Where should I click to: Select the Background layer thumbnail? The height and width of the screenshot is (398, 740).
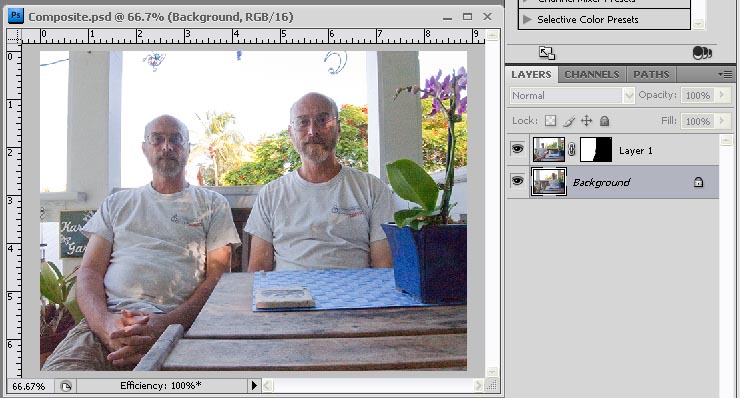[x=548, y=181]
